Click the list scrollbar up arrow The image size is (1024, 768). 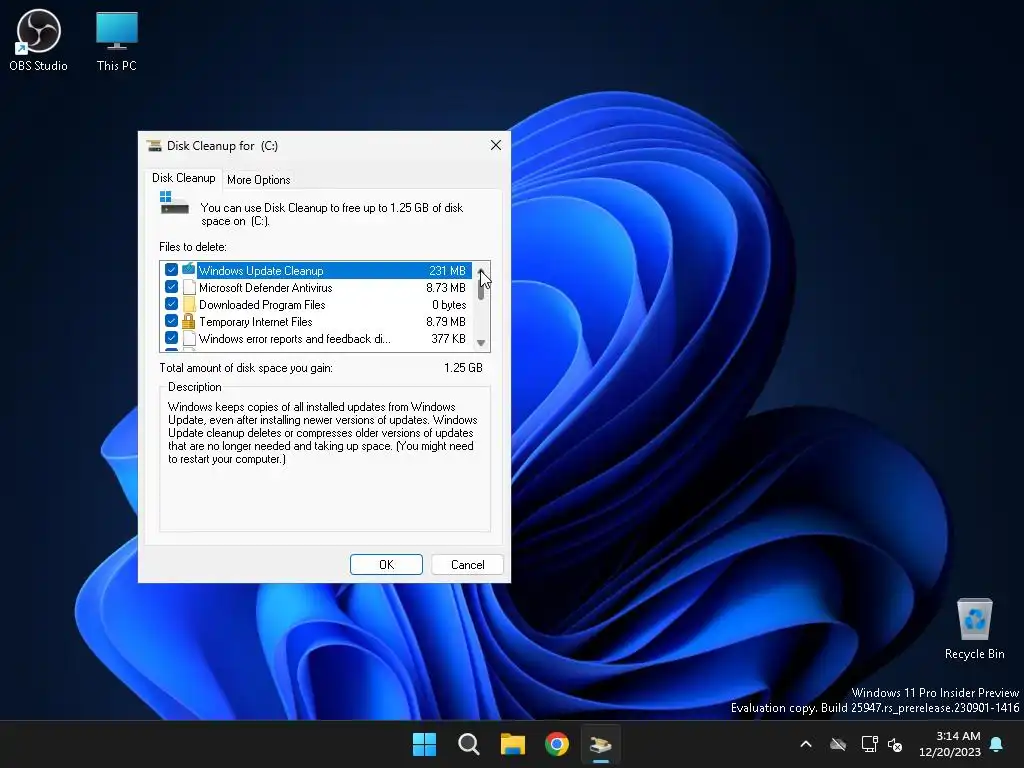[481, 270]
